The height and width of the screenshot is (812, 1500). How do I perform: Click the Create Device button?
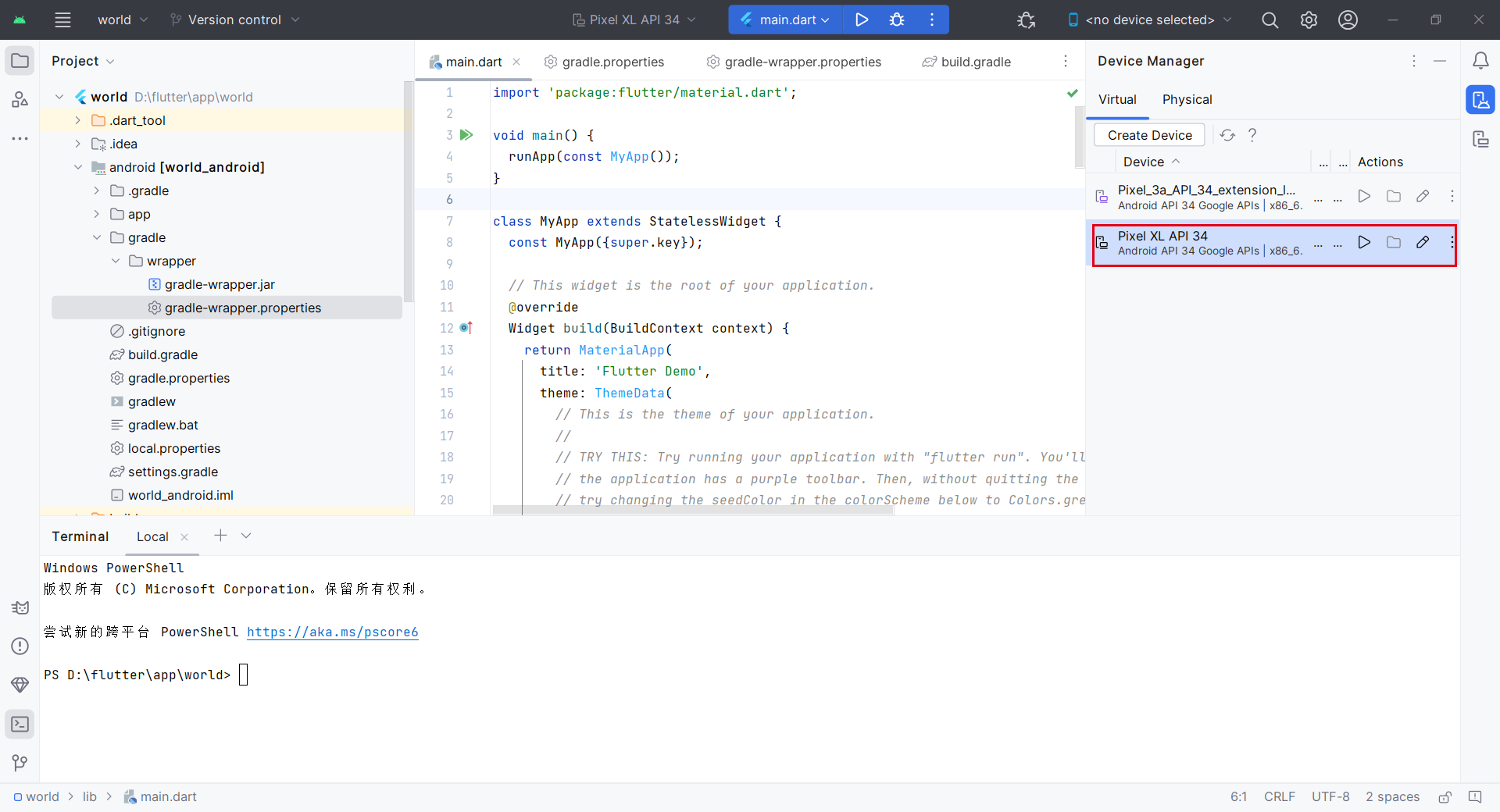tap(1149, 135)
